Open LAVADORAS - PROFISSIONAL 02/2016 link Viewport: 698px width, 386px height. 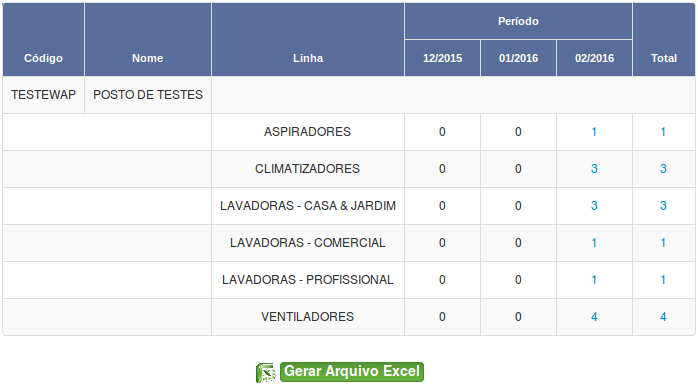594,280
